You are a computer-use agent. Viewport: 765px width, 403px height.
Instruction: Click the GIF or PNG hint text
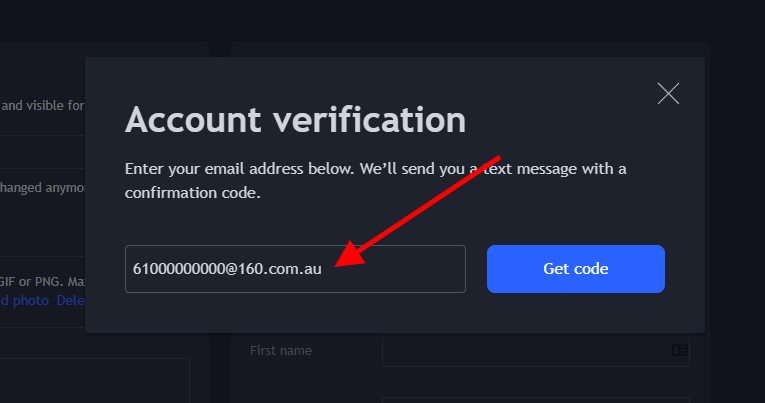pos(42,282)
